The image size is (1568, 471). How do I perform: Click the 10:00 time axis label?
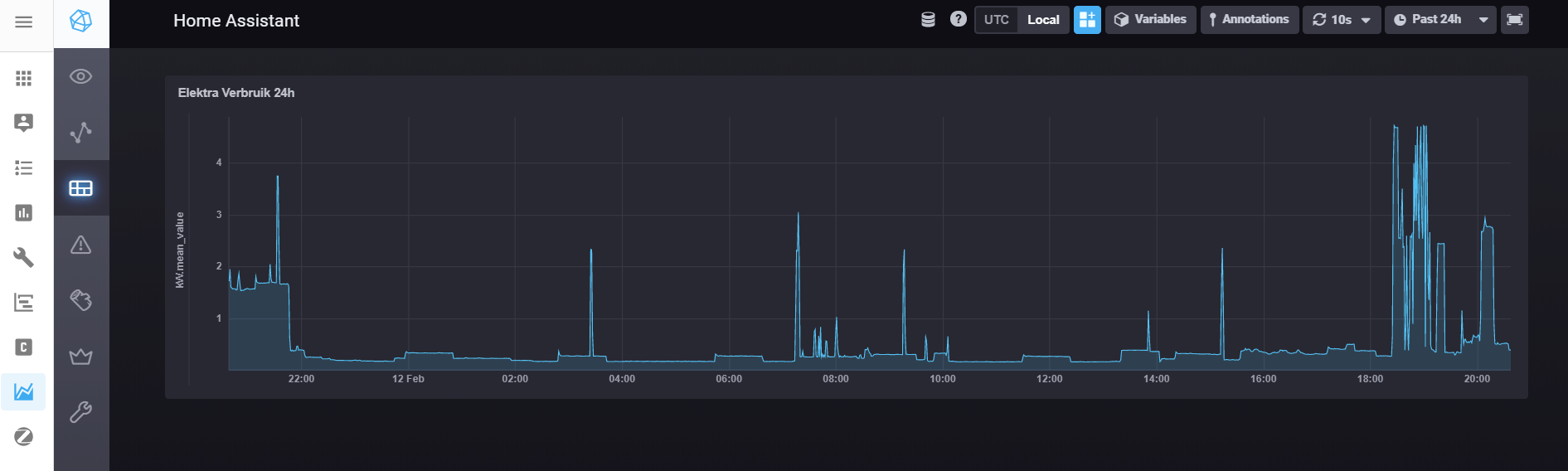tap(943, 379)
